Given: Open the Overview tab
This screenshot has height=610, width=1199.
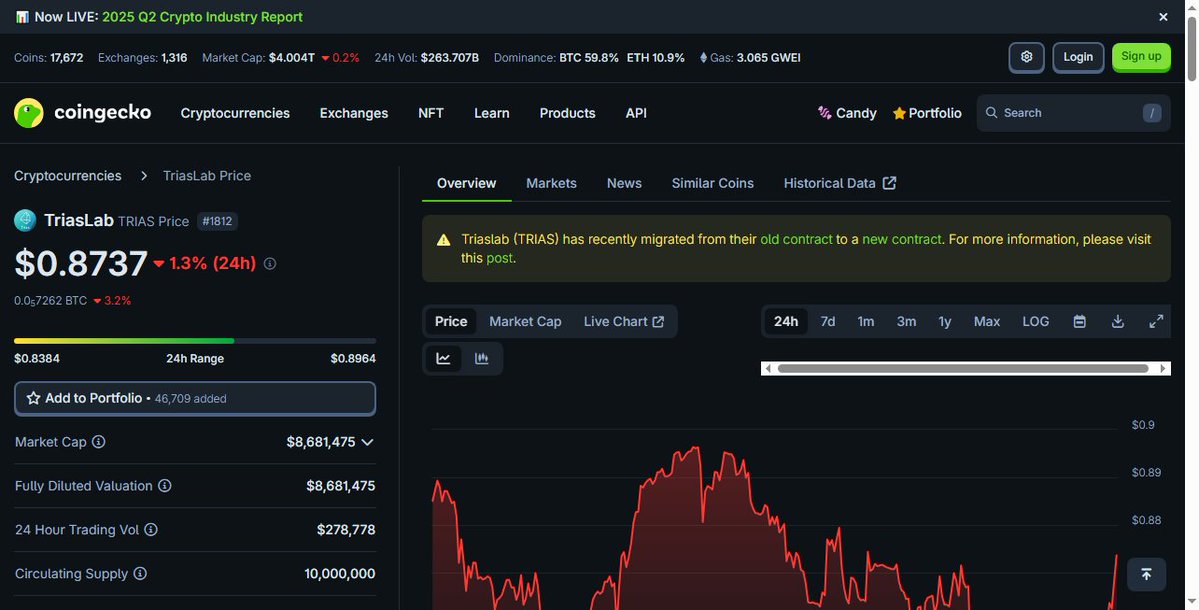Looking at the screenshot, I should click(466, 183).
